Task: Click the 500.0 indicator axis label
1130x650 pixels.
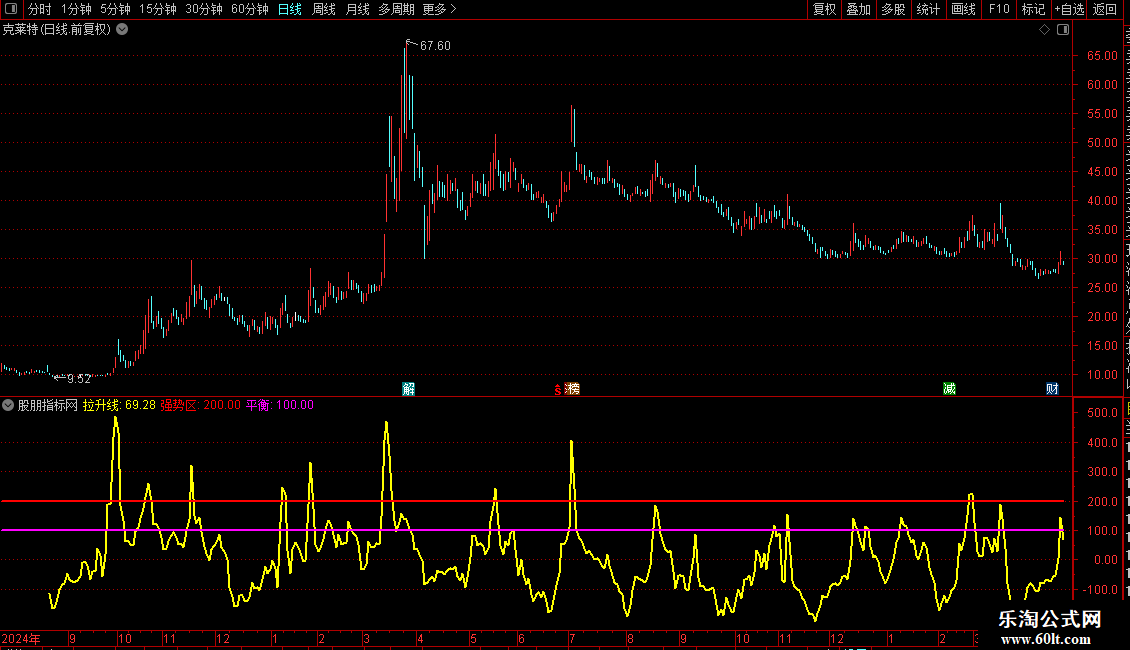Action: click(1103, 413)
